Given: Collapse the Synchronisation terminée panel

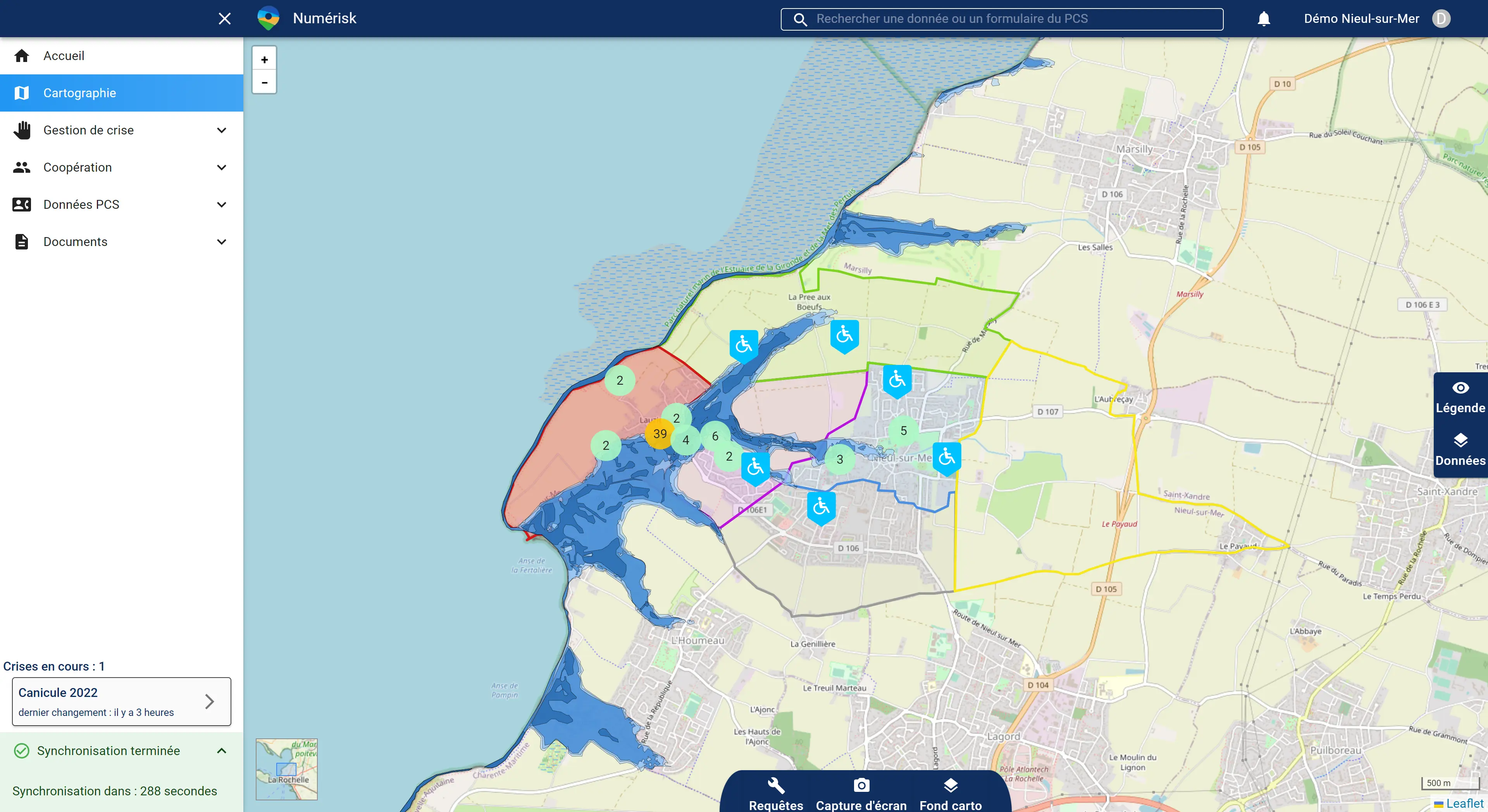Looking at the screenshot, I should (x=221, y=751).
